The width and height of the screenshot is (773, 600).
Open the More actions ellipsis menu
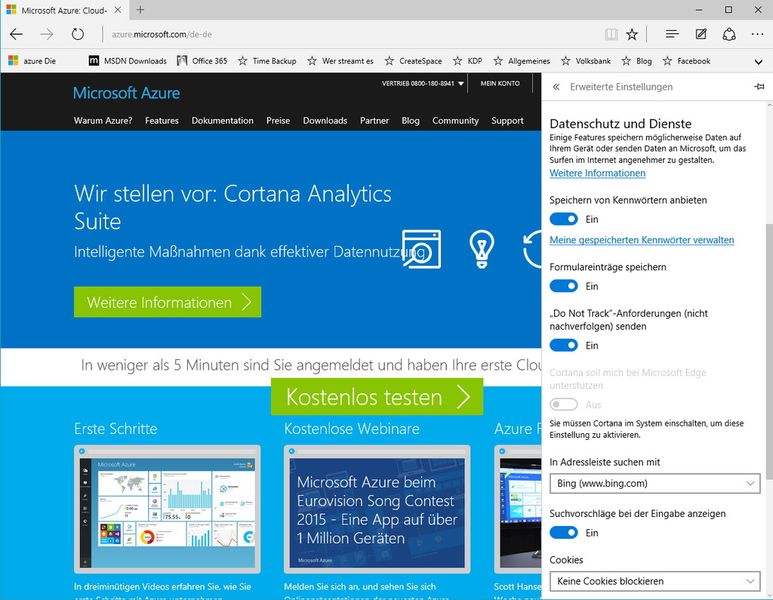tap(757, 34)
